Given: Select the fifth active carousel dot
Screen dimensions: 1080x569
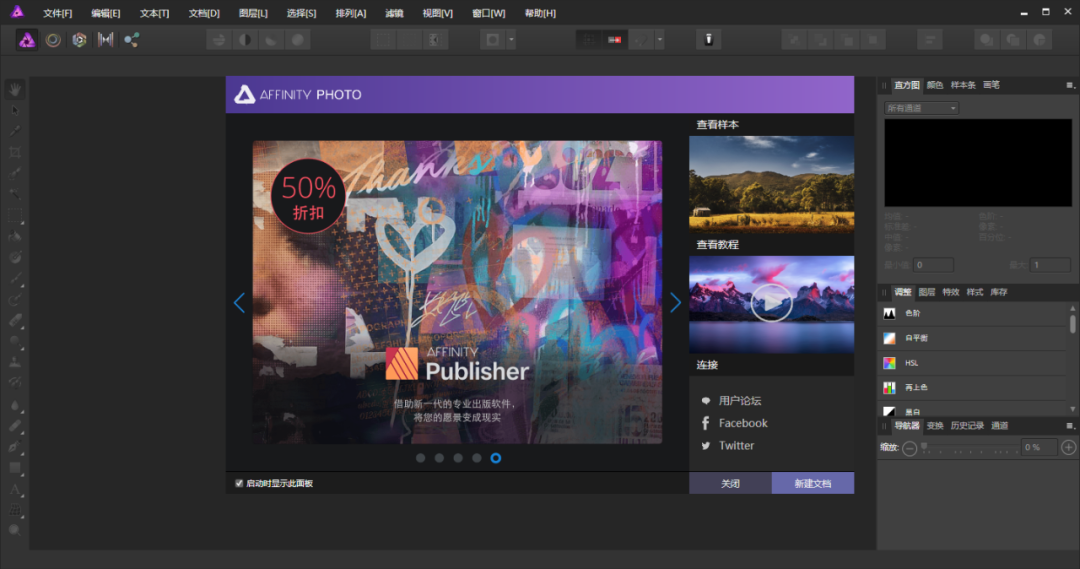Looking at the screenshot, I should pos(495,458).
